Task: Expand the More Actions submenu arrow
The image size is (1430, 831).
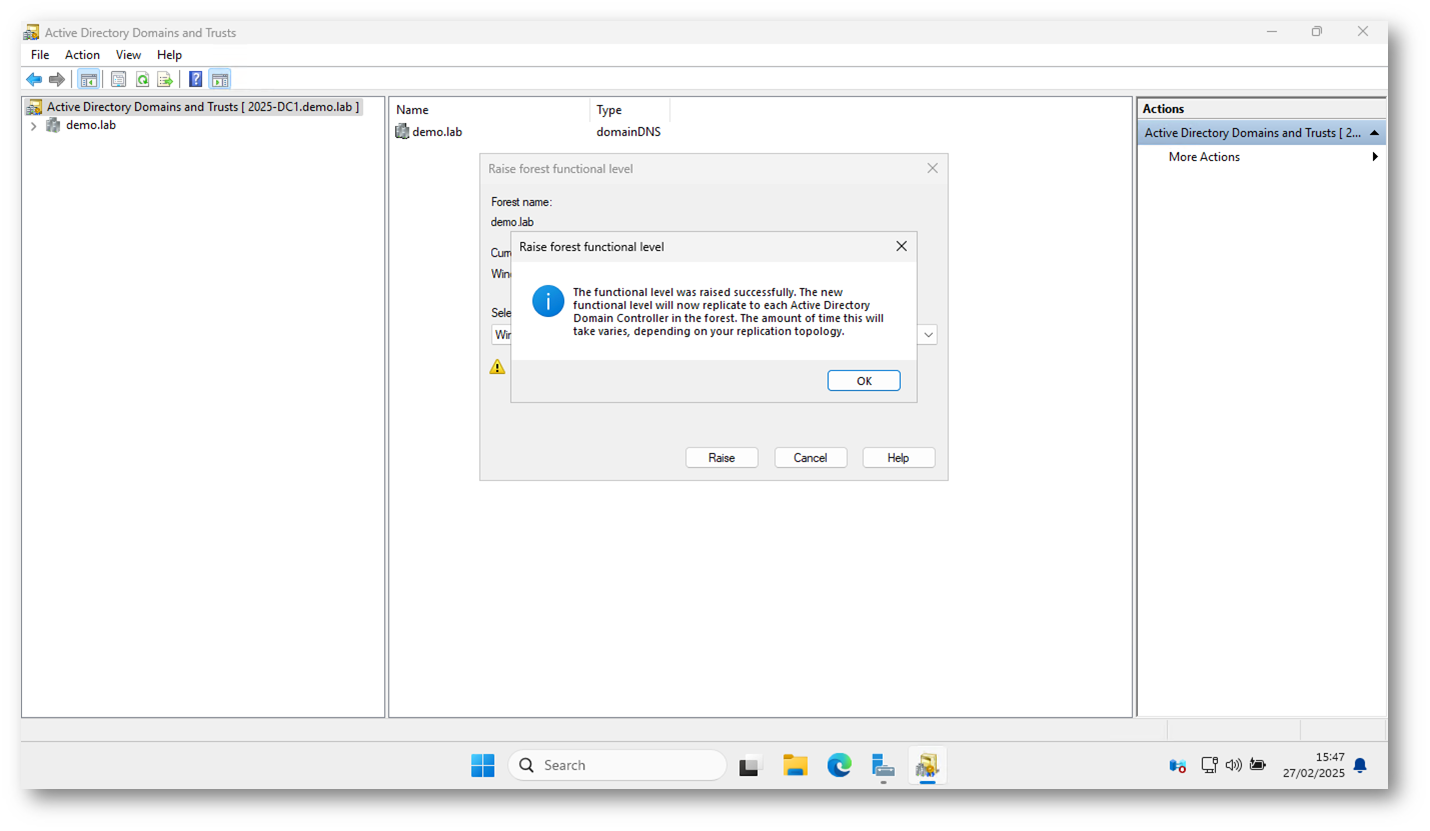Action: (x=1375, y=157)
